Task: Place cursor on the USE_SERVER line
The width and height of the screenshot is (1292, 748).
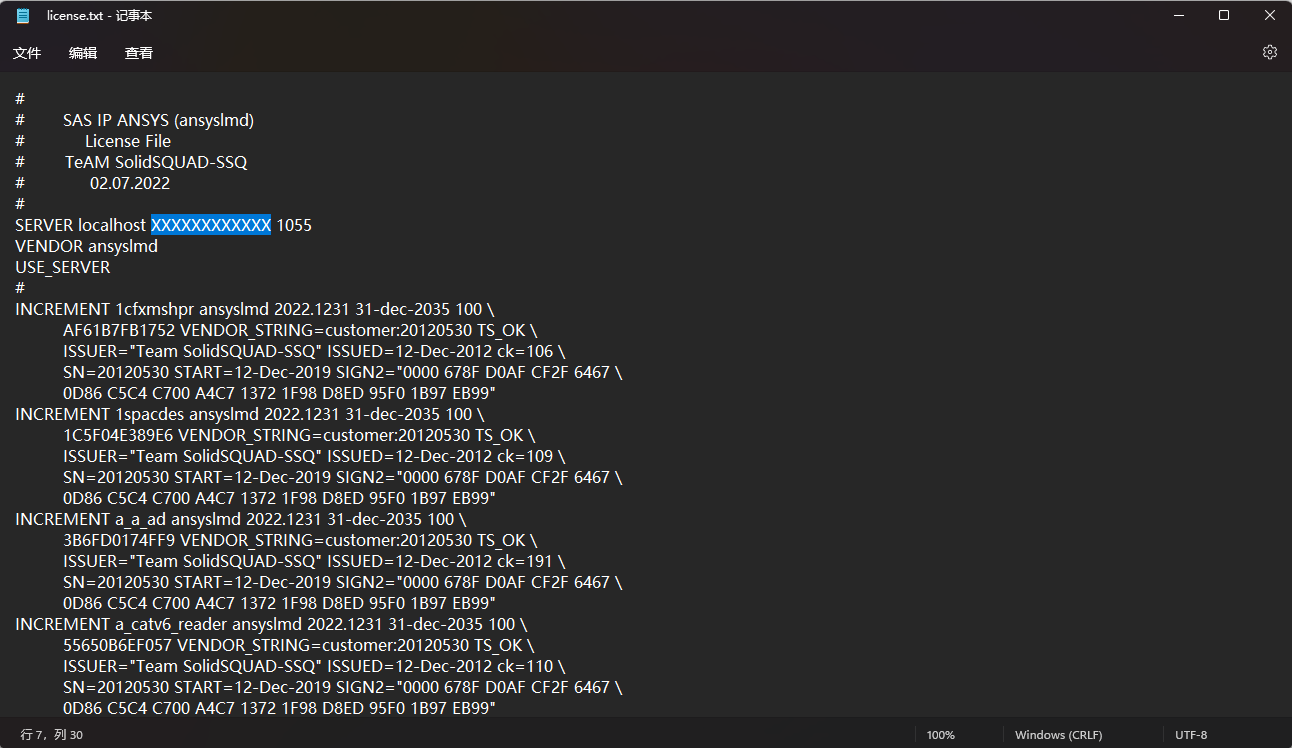Action: (x=63, y=267)
